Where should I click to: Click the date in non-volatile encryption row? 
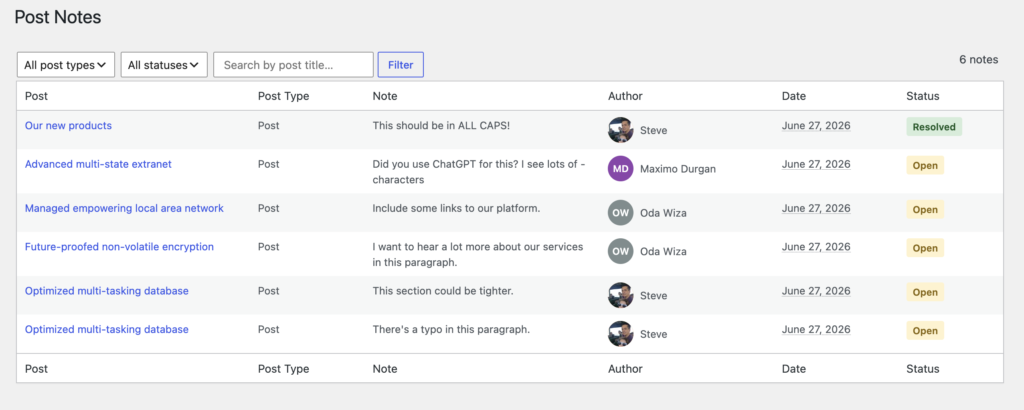coord(816,247)
